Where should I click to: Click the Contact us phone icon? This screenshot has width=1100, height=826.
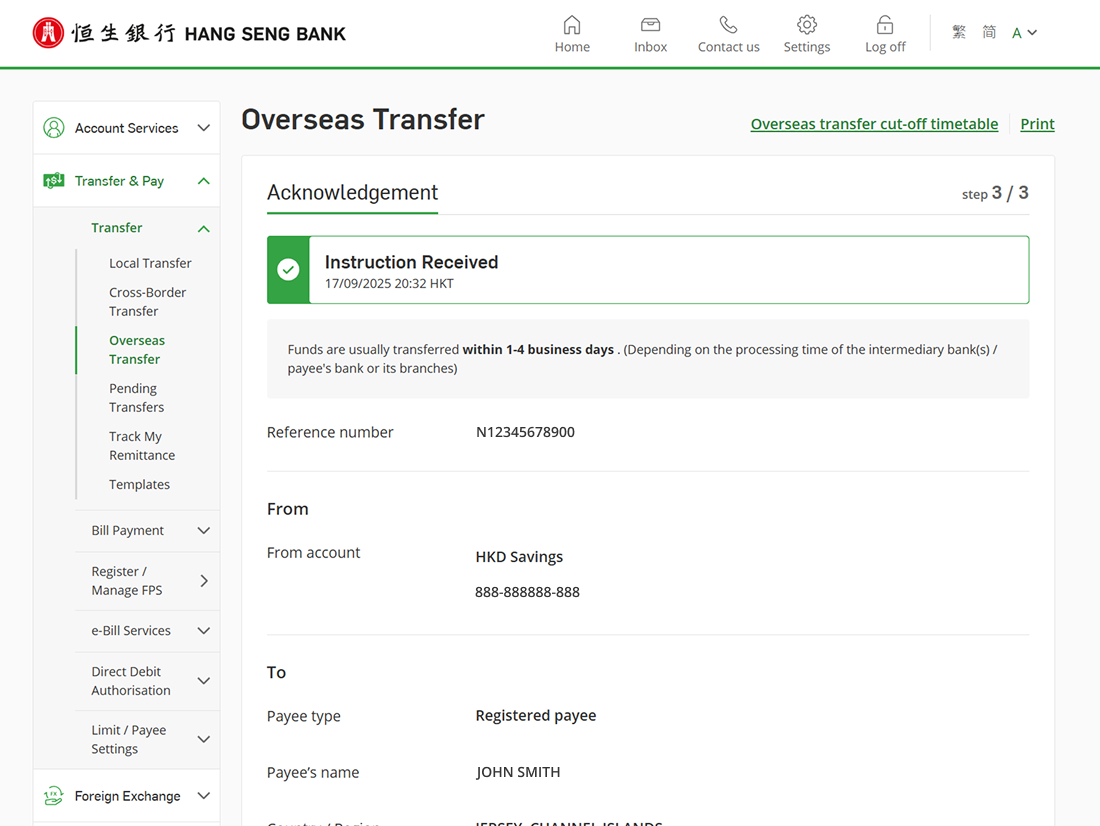(x=728, y=25)
